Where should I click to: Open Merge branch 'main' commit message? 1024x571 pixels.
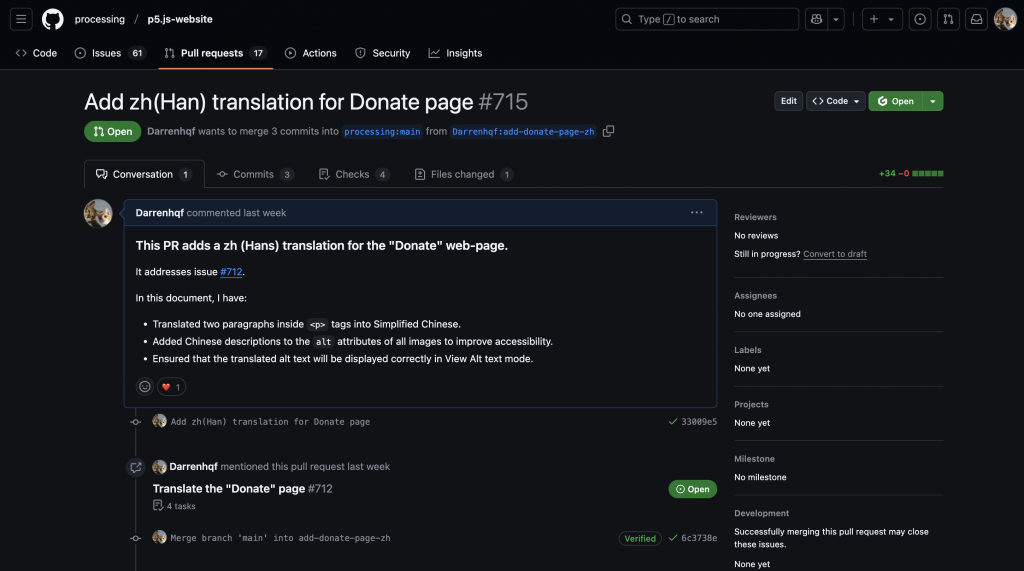(280, 538)
